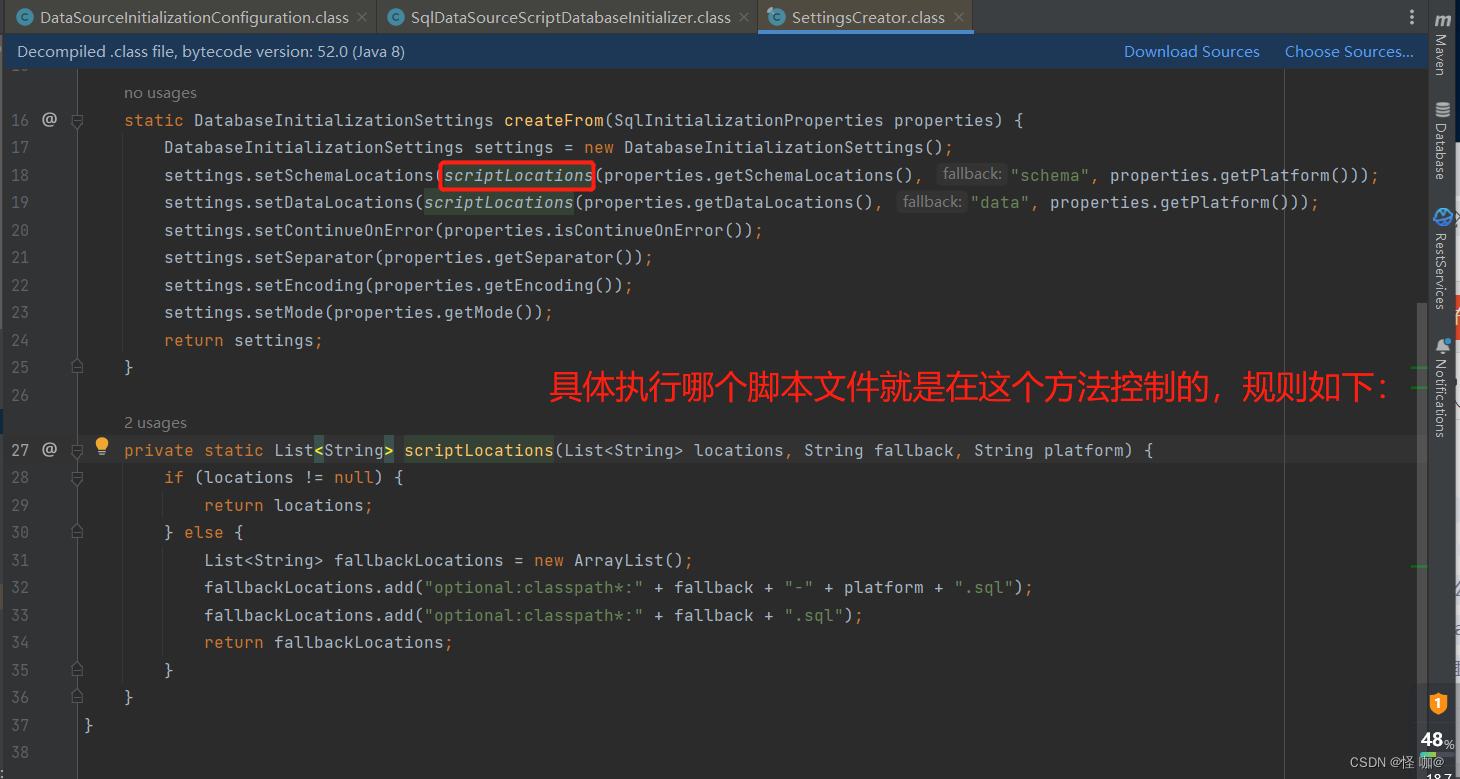Click the '2 usages' inlay hint
This screenshot has height=779, width=1460.
pyautogui.click(x=155, y=423)
